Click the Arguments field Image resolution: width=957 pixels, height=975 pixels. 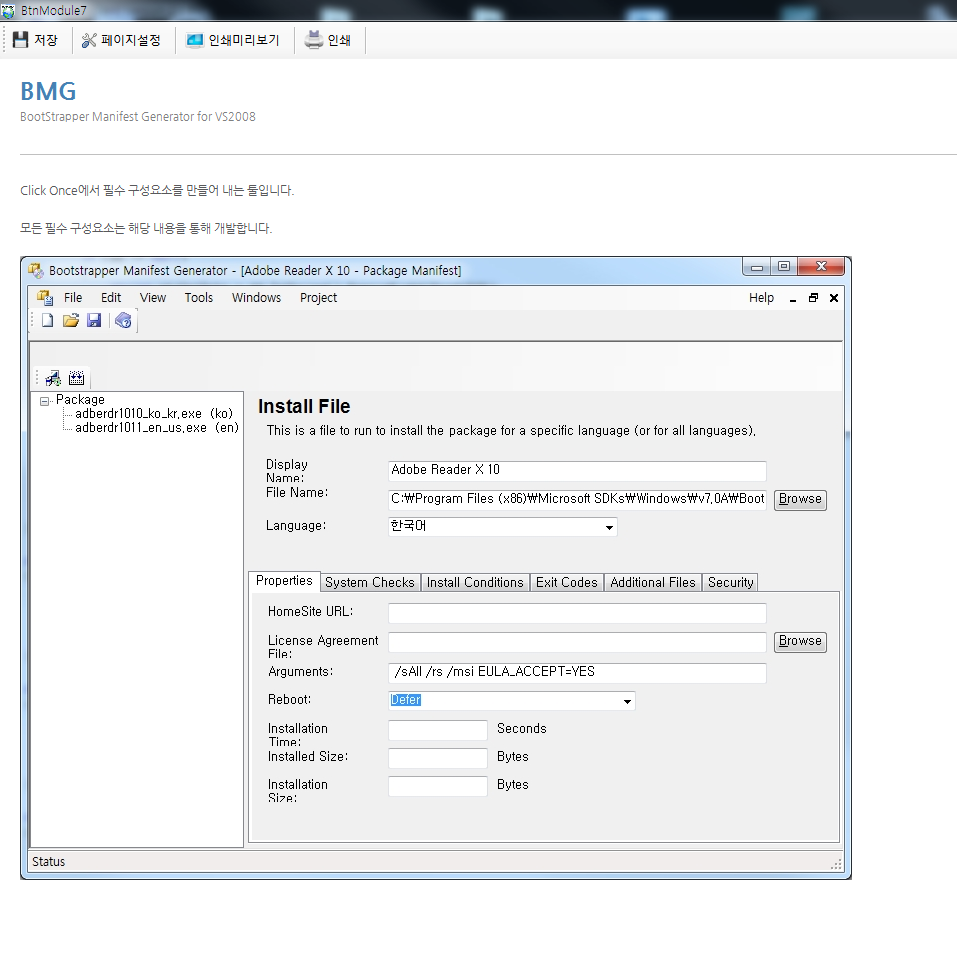577,673
